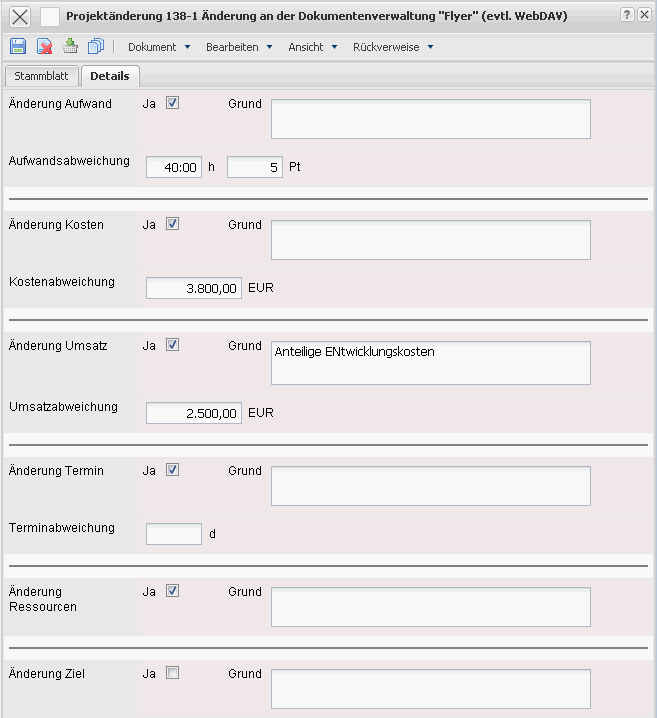
Task: Uncheck the Änderung Termin checkbox
Action: click(x=172, y=470)
